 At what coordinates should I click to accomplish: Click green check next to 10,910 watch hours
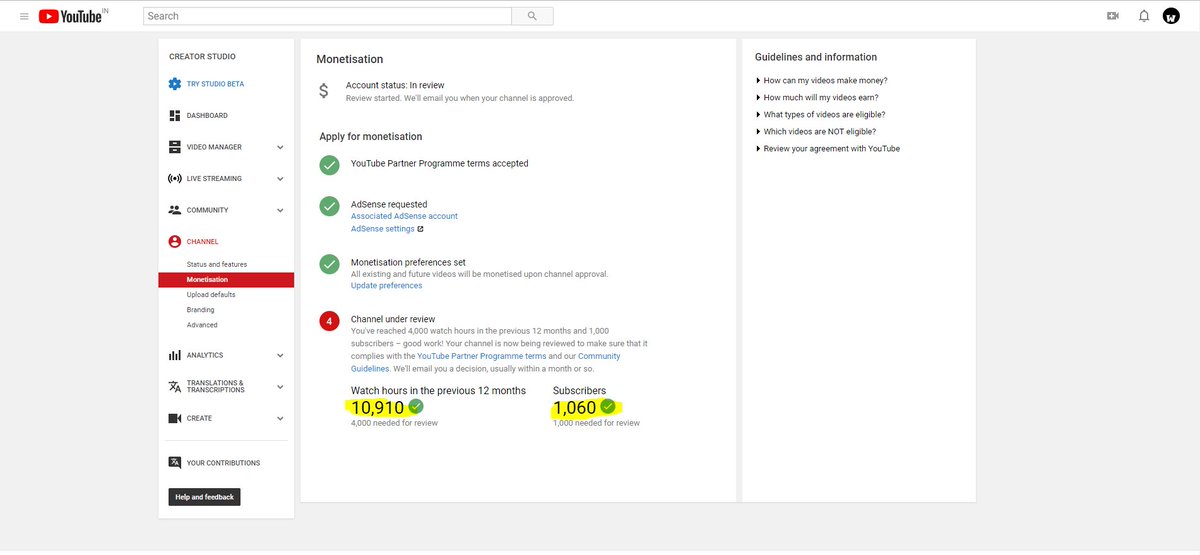pos(416,407)
